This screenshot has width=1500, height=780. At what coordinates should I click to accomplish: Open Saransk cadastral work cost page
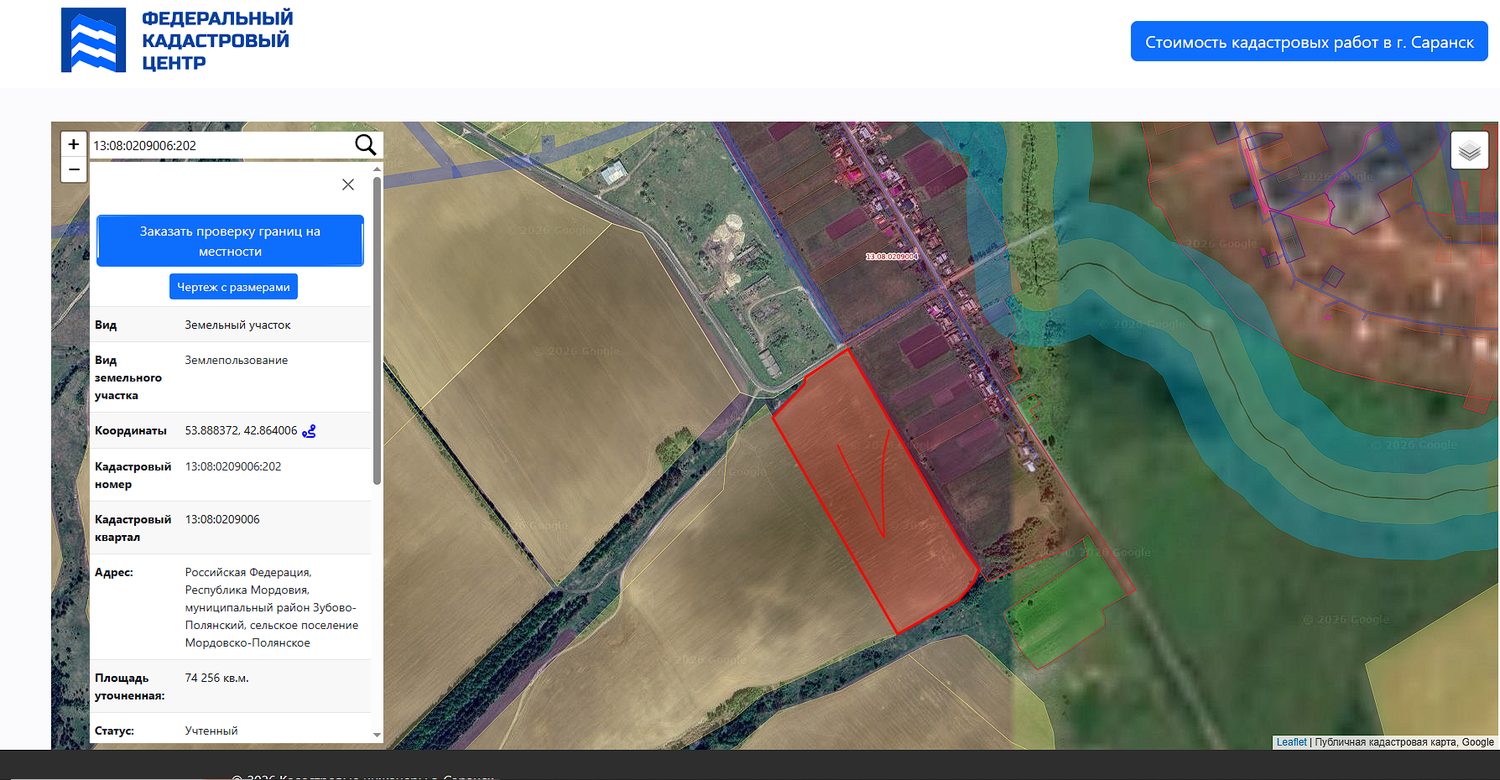tap(1310, 42)
